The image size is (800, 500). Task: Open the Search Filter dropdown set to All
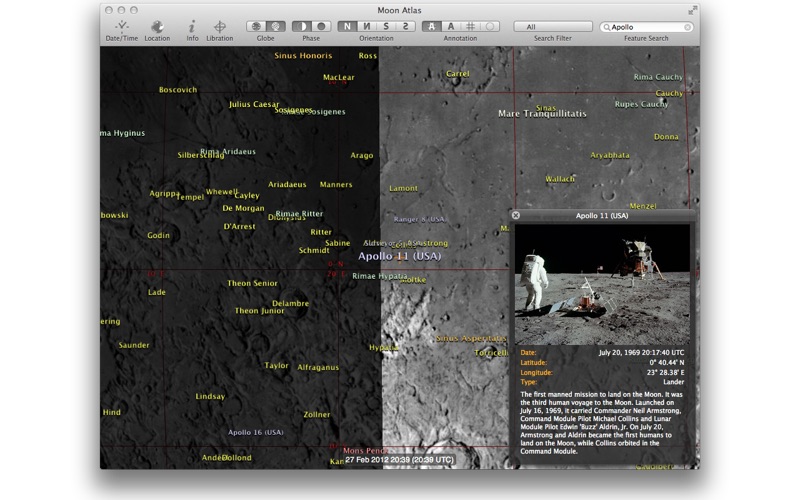point(553,27)
